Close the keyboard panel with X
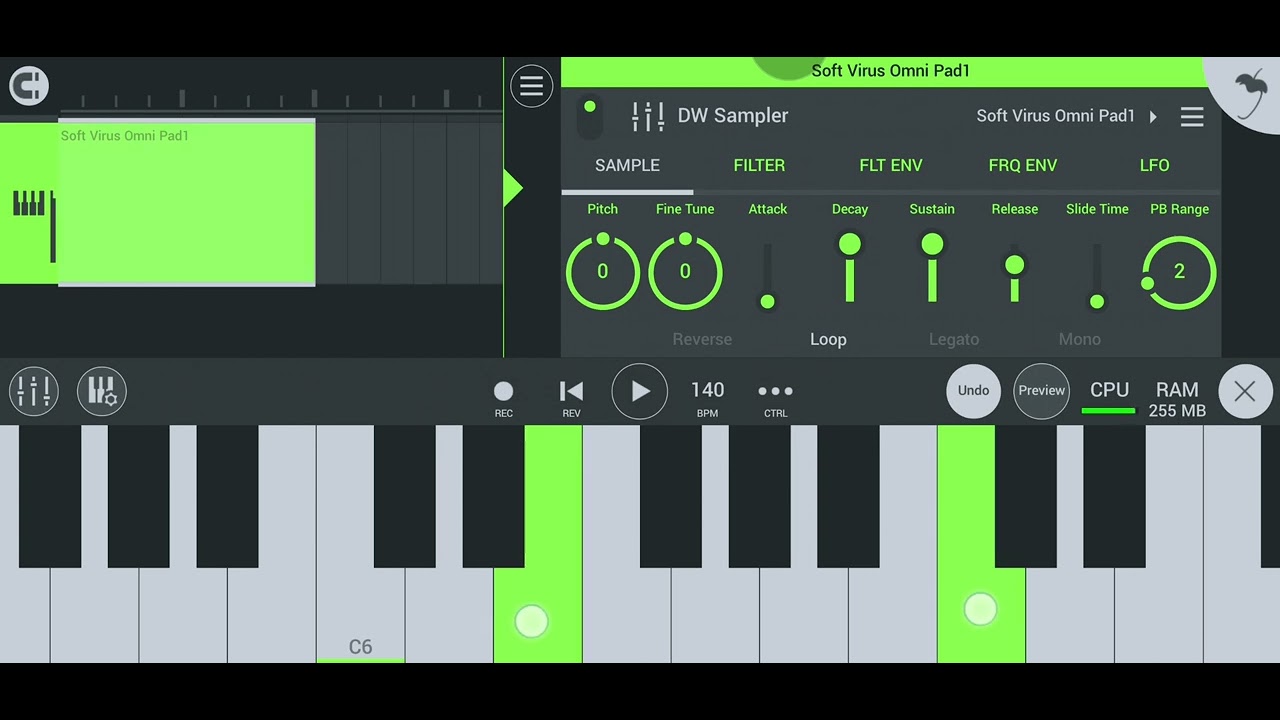1280x720 pixels. pyautogui.click(x=1245, y=391)
